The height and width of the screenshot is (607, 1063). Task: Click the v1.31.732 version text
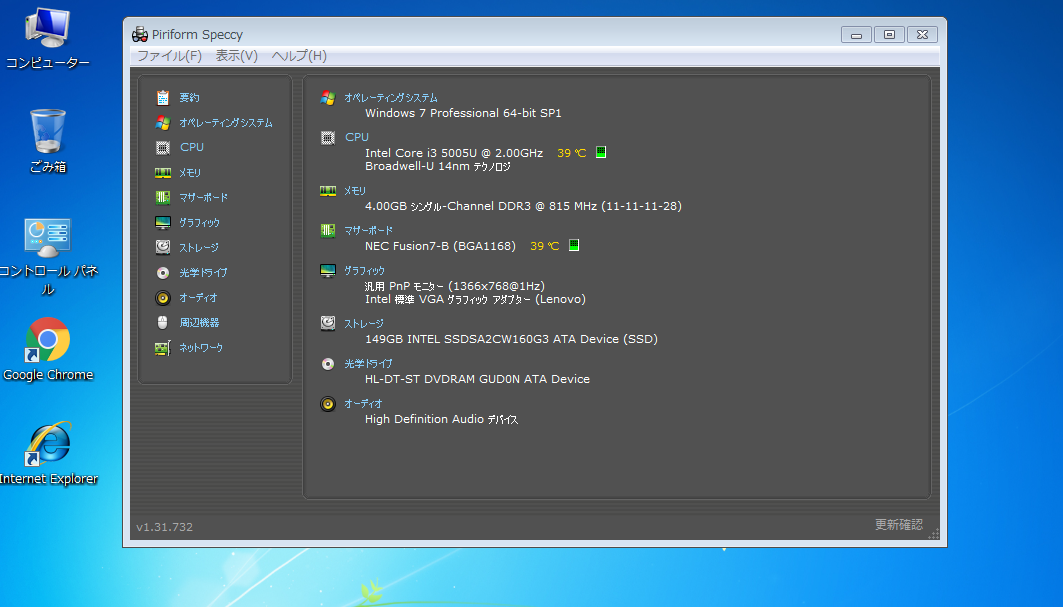click(x=164, y=527)
